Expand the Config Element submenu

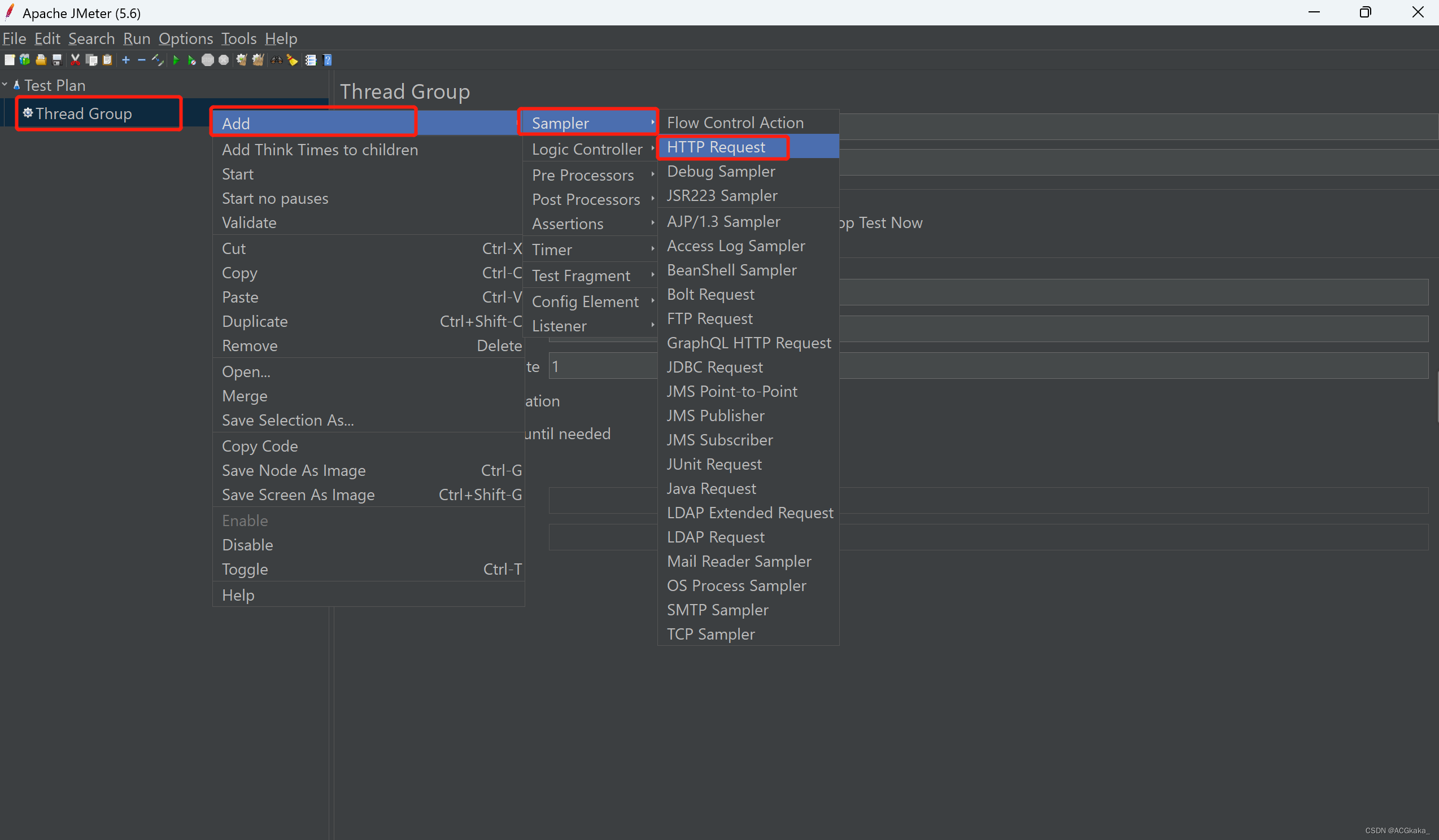590,301
